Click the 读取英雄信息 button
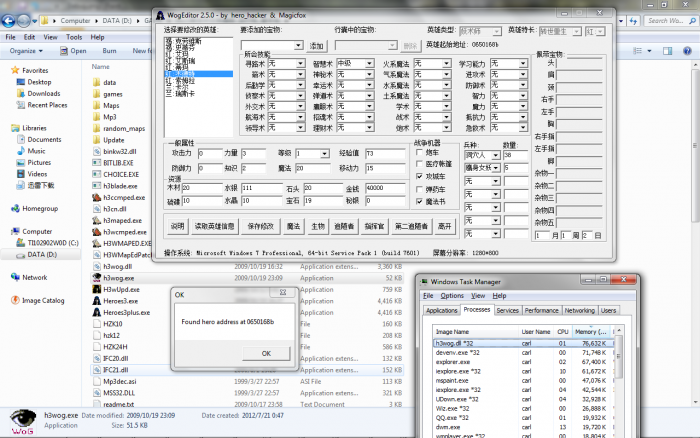Viewport: 700px width, 438px height. (x=215, y=227)
